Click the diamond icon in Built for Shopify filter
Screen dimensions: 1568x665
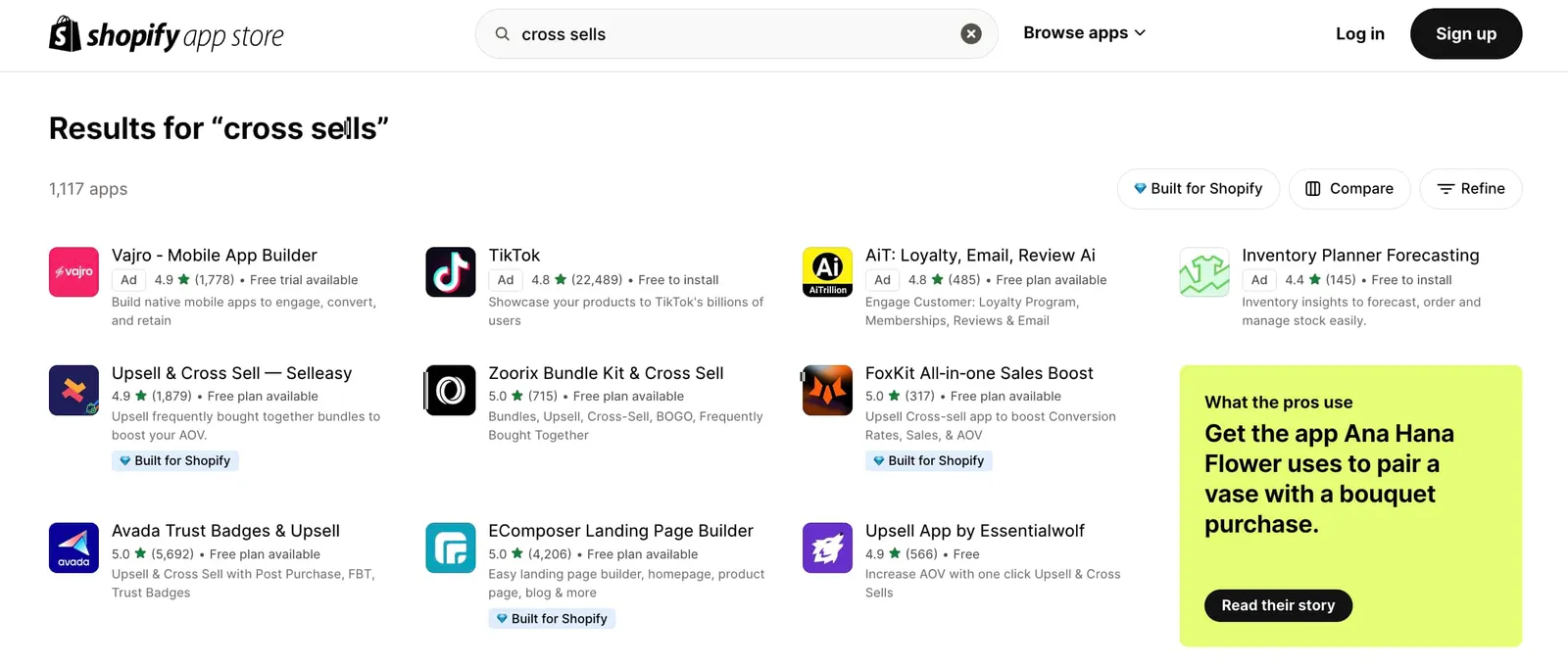(1140, 189)
